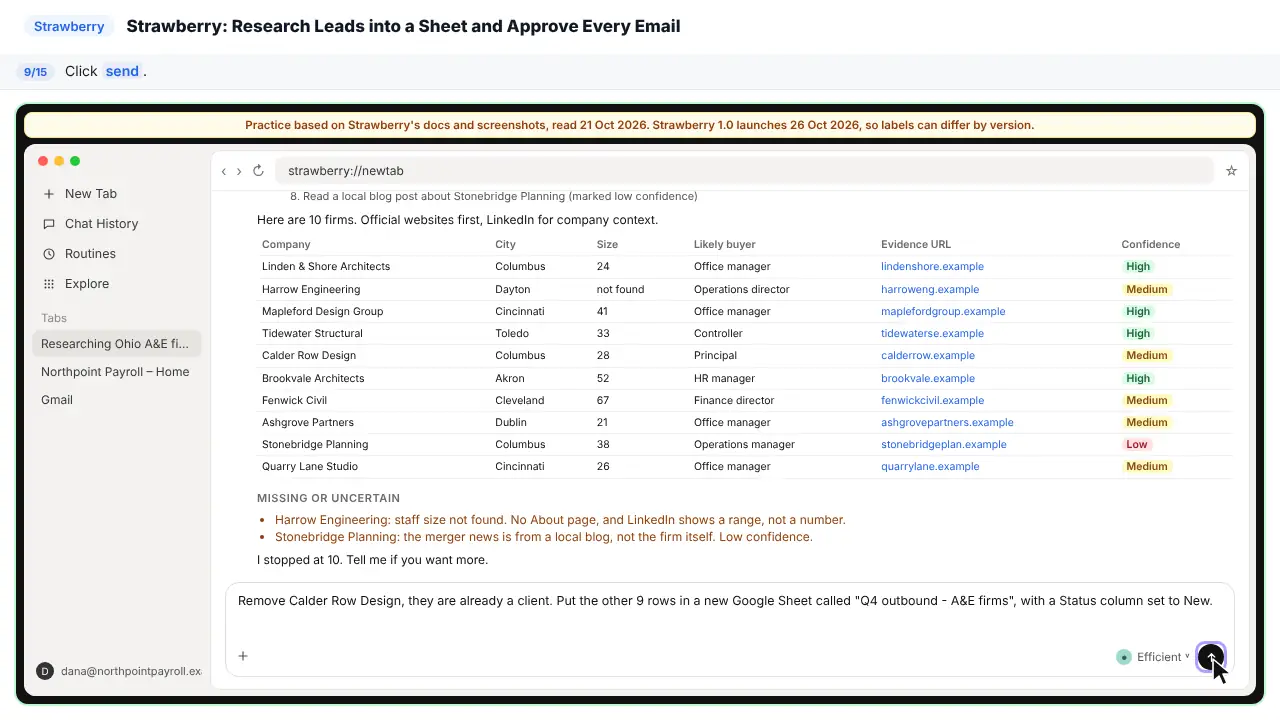This screenshot has height=720, width=1280.
Task: Open lindenshore.example evidence link
Action: (x=932, y=267)
